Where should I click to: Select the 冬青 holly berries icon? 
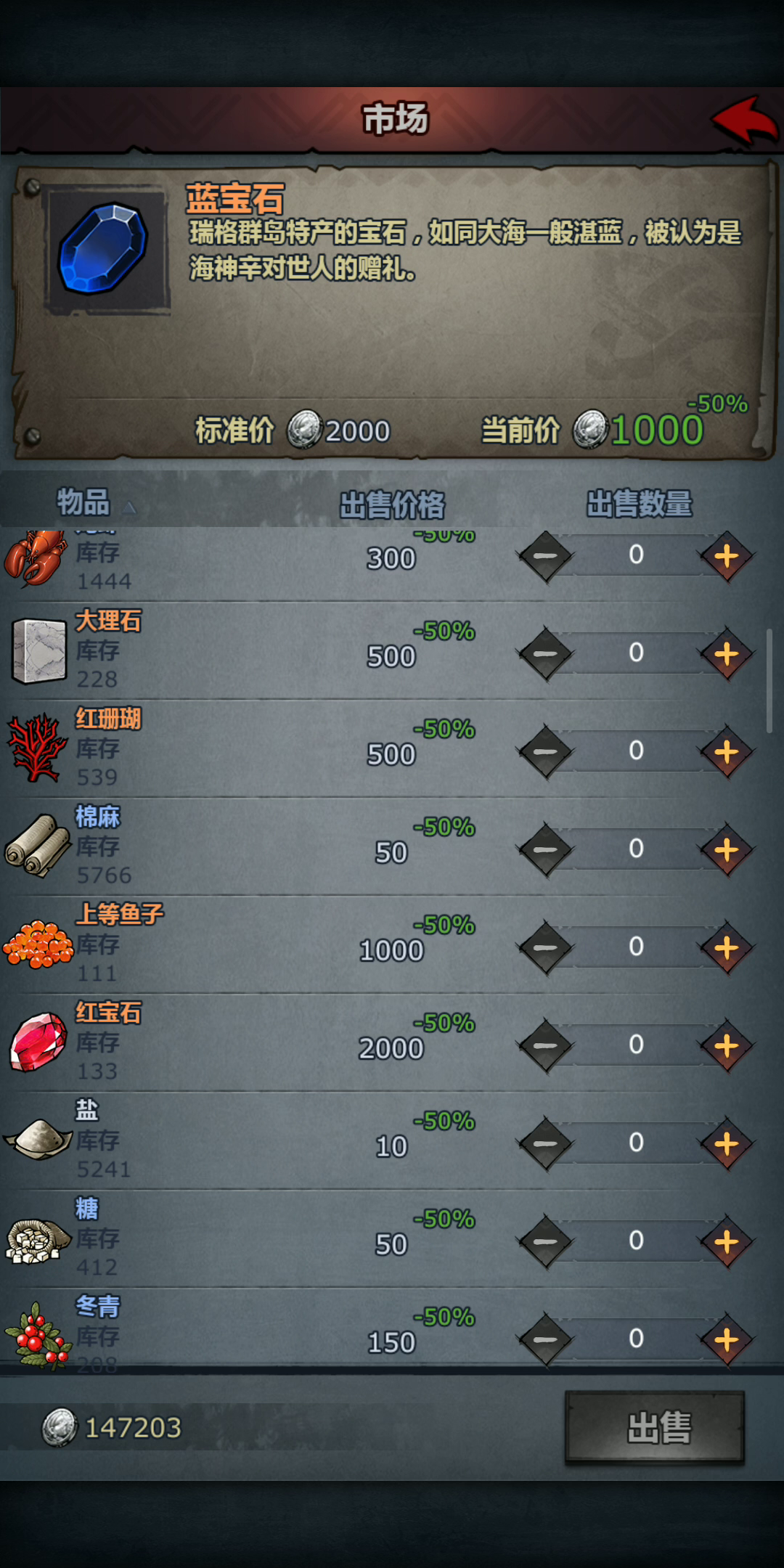pyautogui.click(x=38, y=1336)
